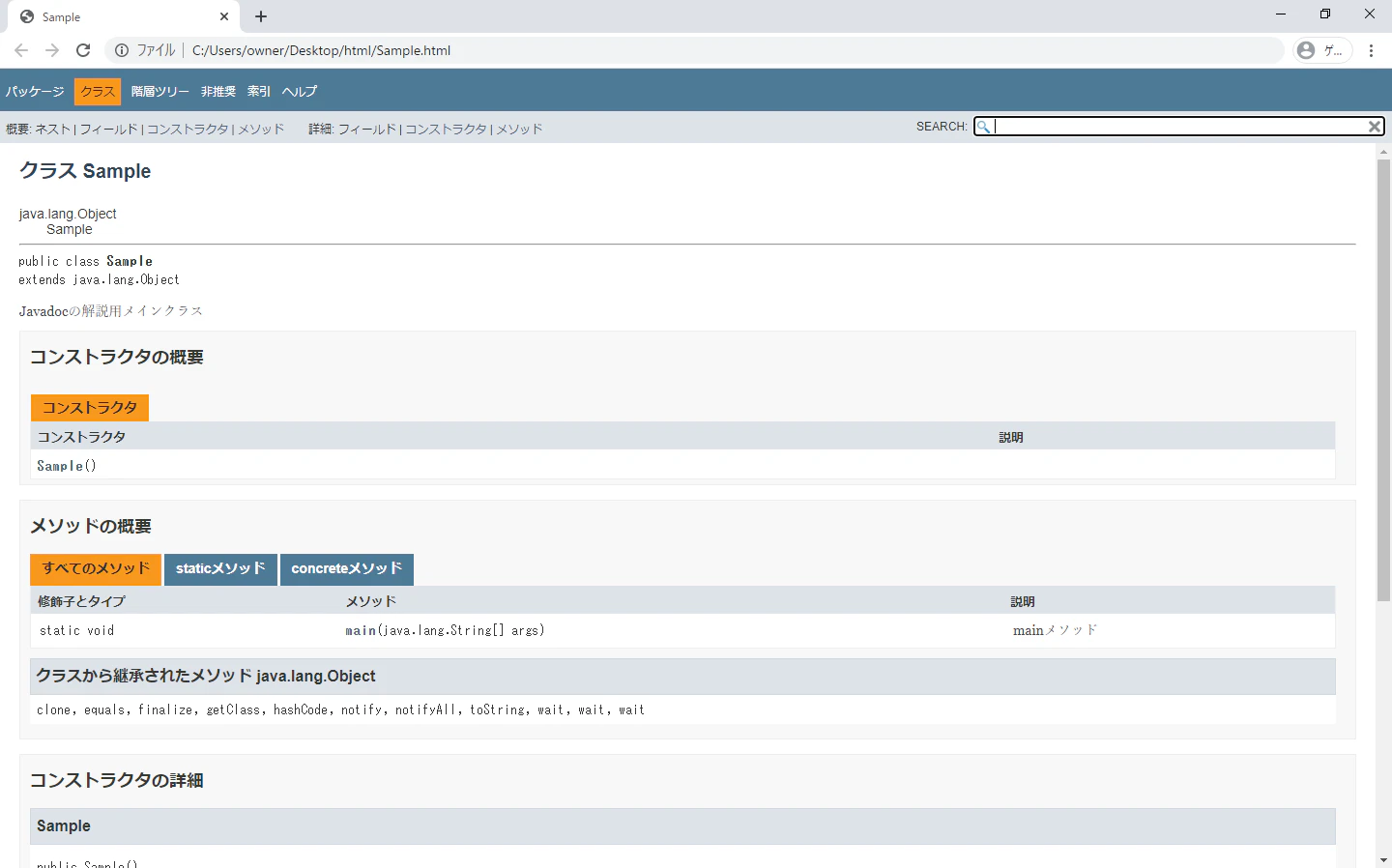Image resolution: width=1392 pixels, height=868 pixels.
Task: Click 'extends java.lang.Object' line
Action: 99,279
